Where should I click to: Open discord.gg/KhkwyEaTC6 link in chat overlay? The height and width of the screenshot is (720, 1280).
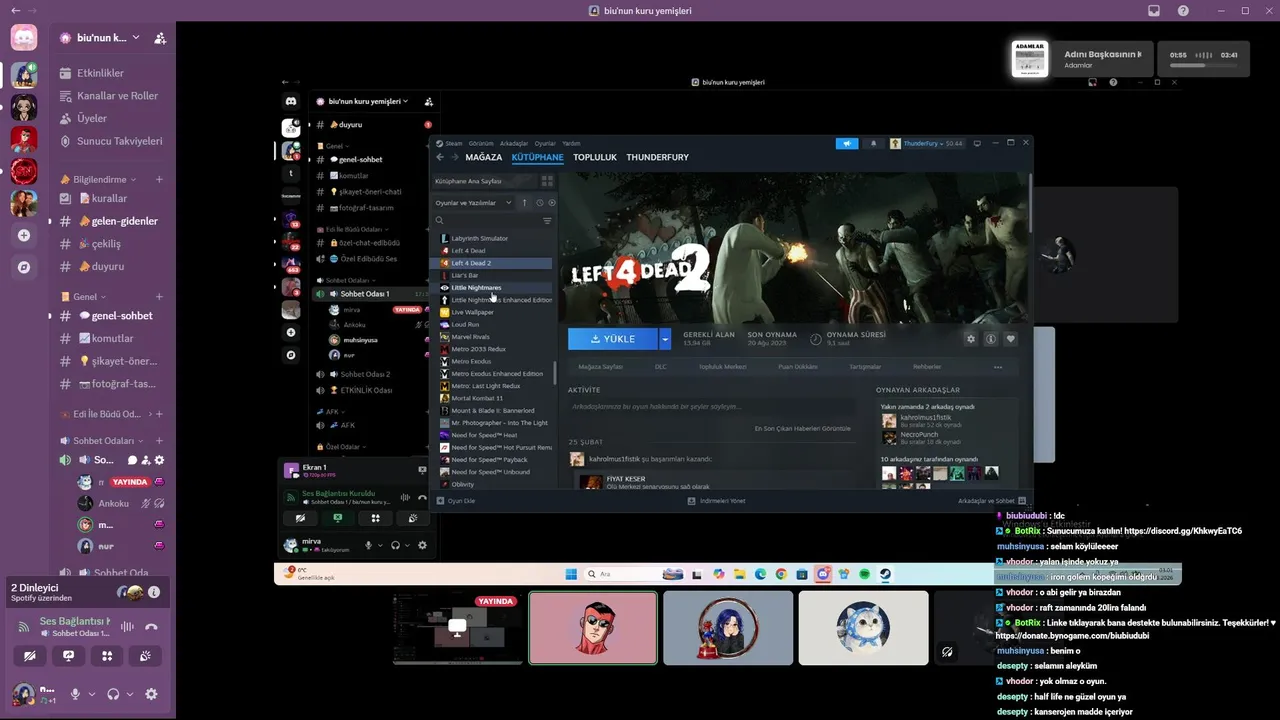pos(1183,531)
